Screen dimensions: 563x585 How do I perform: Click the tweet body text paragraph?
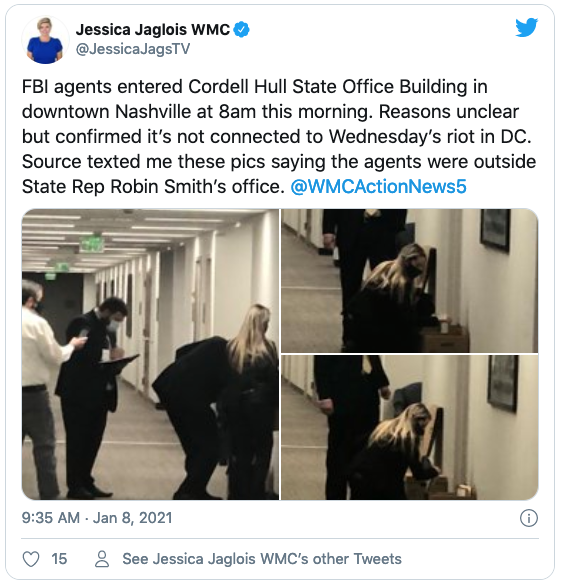click(279, 137)
